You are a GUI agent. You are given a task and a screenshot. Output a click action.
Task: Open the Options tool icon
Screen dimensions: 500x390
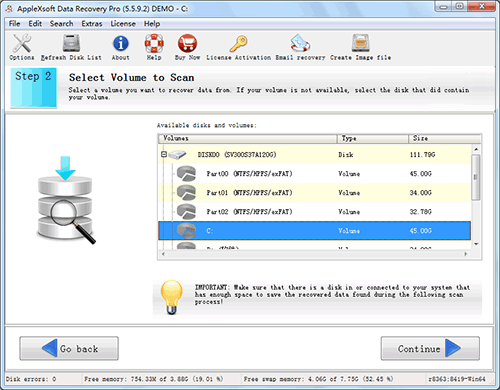point(22,44)
